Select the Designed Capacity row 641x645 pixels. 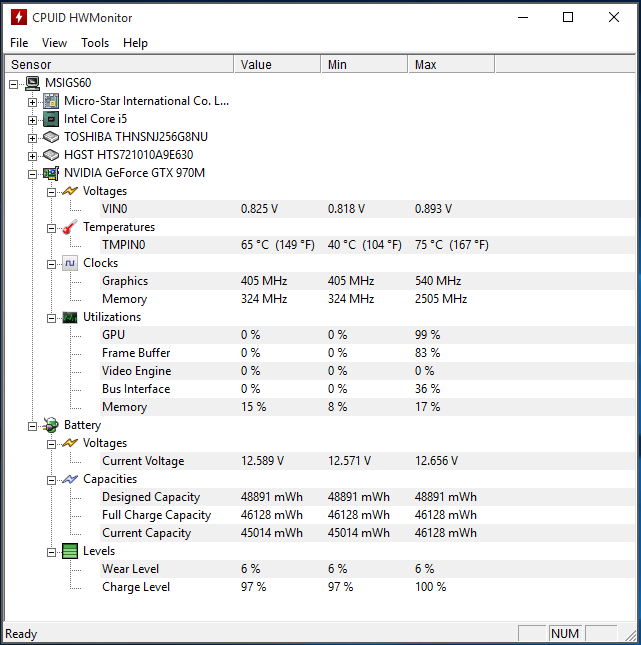click(367, 497)
